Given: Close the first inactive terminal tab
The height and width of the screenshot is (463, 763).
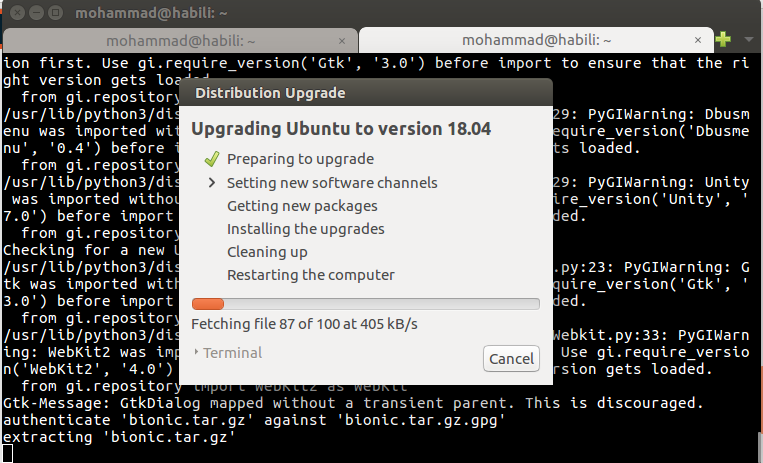Looking at the screenshot, I should 343,40.
